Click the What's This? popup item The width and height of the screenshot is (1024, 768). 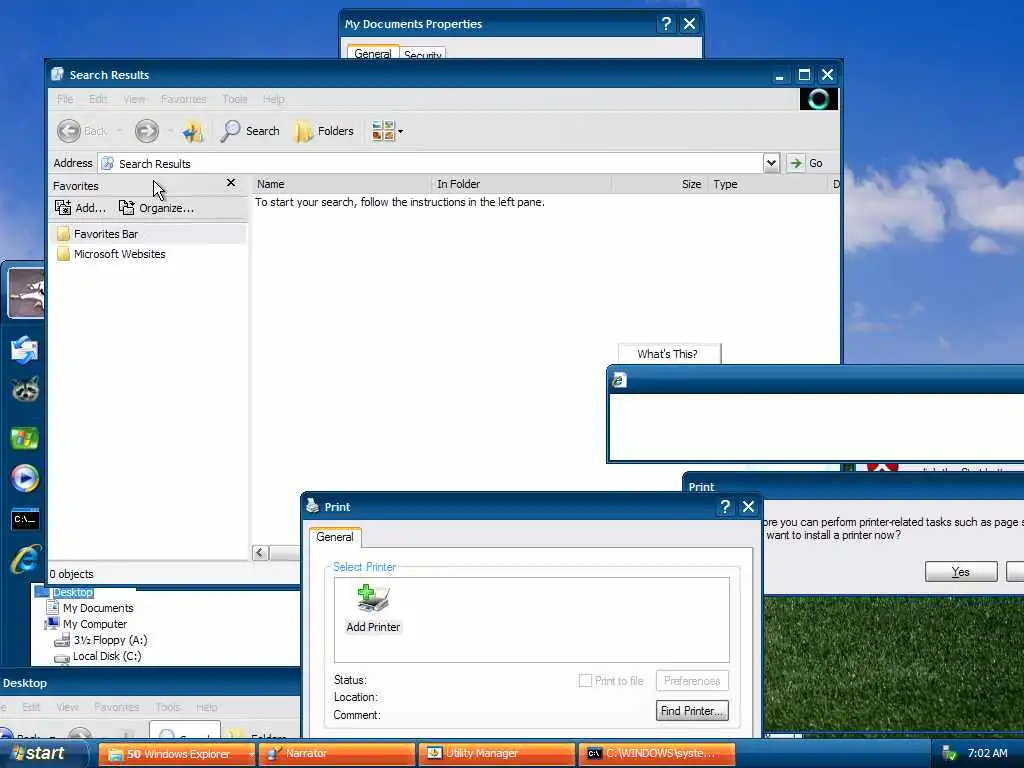click(x=667, y=354)
